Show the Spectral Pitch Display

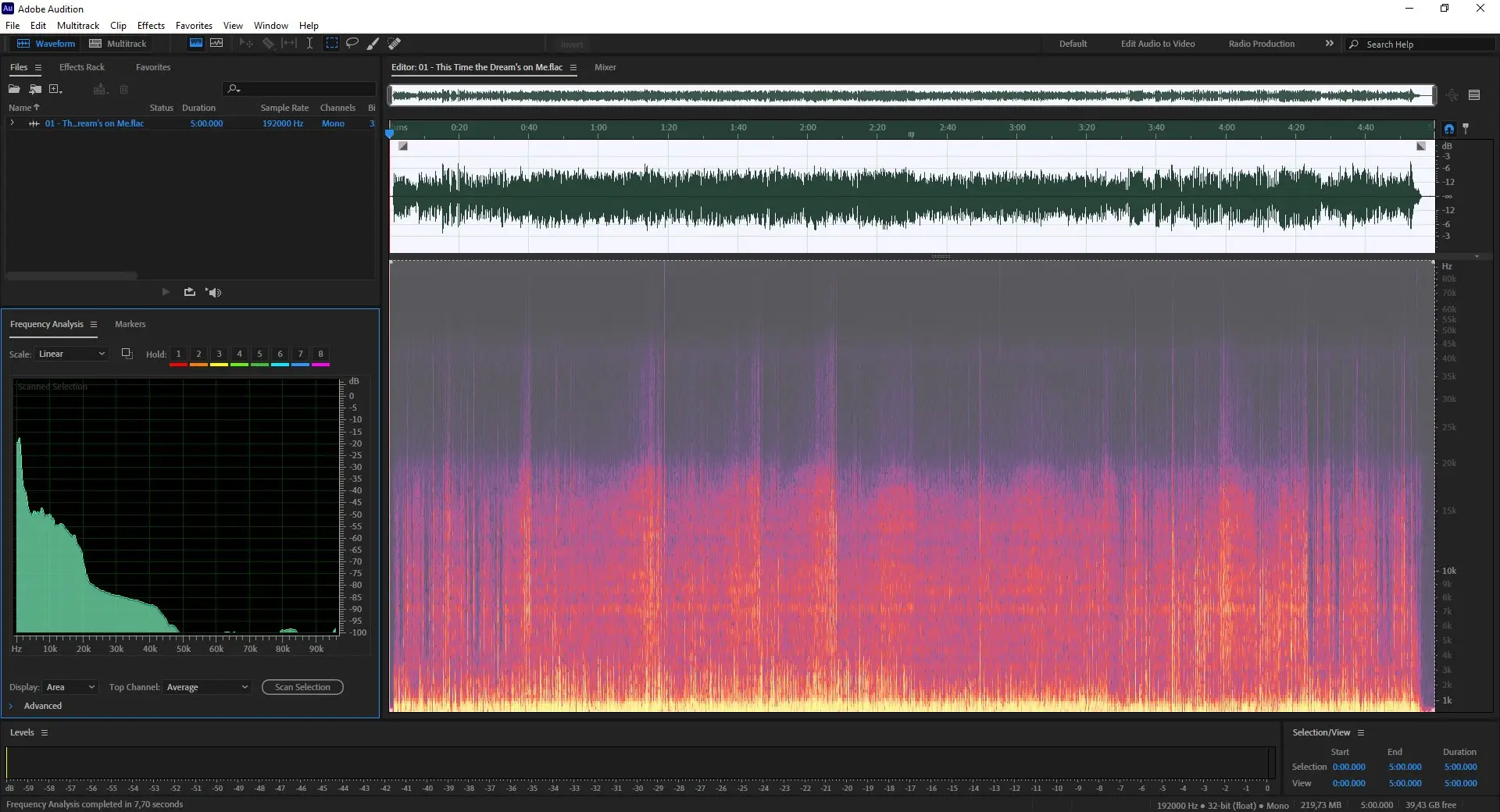[216, 44]
